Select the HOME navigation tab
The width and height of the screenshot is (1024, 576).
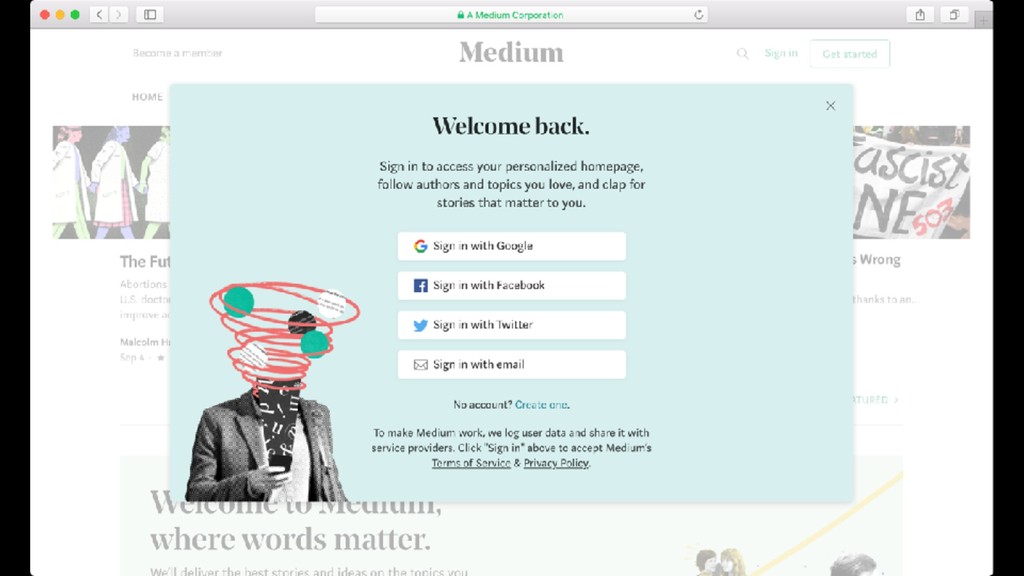[147, 97]
